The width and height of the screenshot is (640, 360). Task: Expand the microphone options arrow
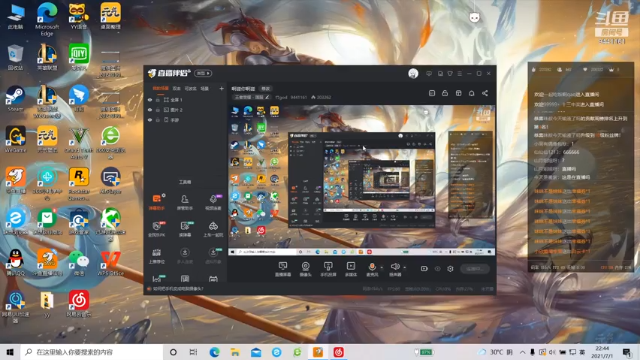click(382, 268)
